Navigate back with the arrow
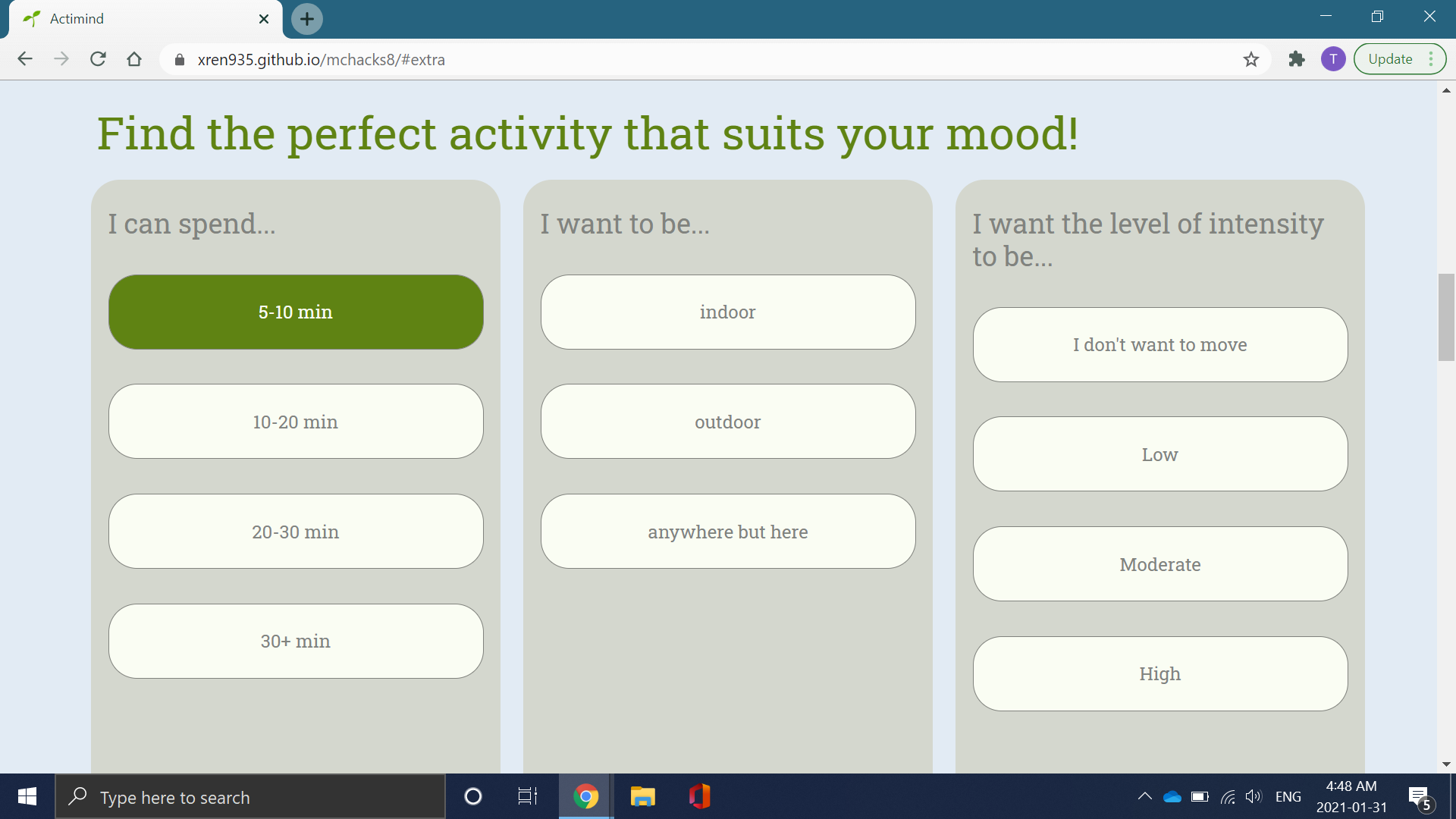This screenshot has width=1456, height=819. click(25, 59)
